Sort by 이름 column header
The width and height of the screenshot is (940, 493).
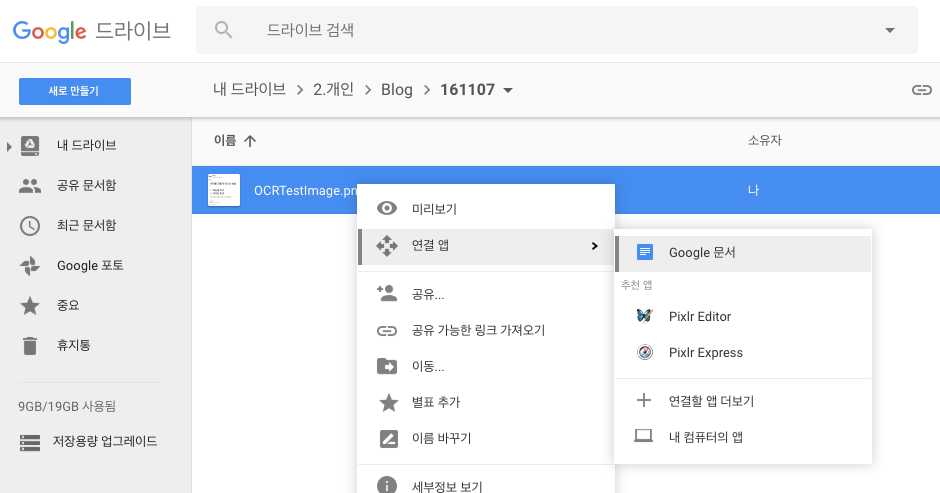point(225,140)
